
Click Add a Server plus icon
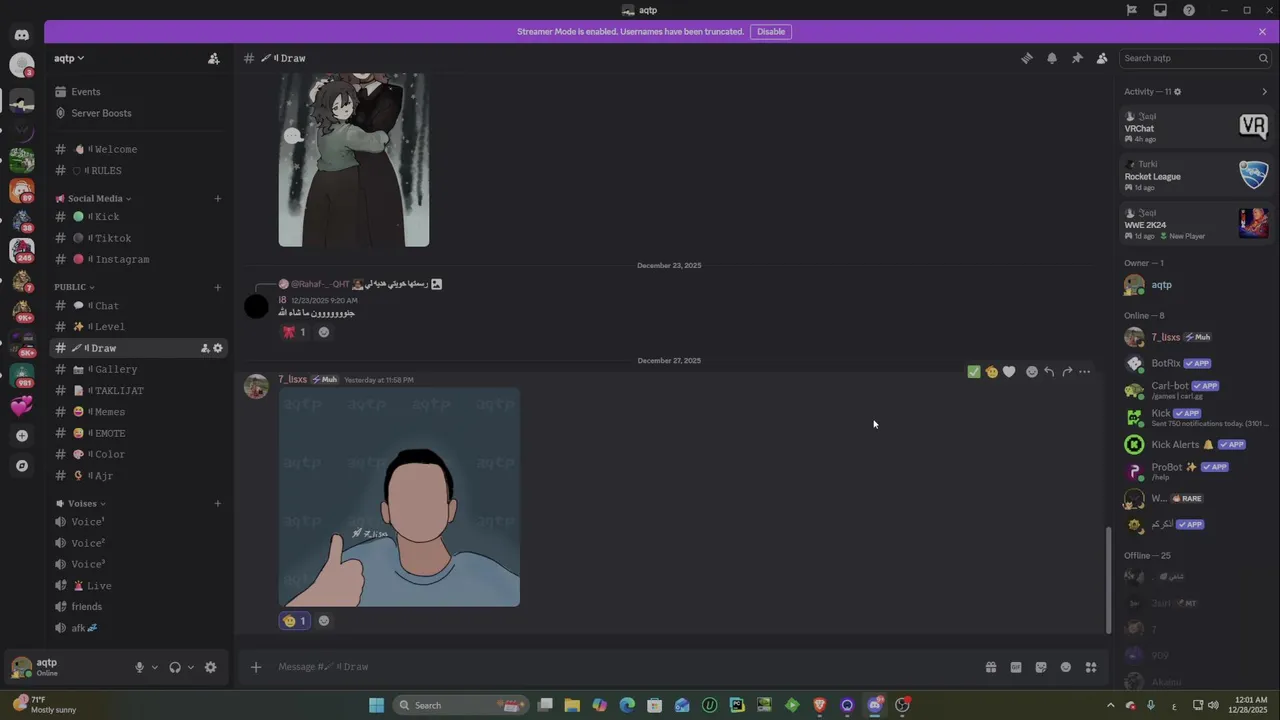tap(21, 436)
